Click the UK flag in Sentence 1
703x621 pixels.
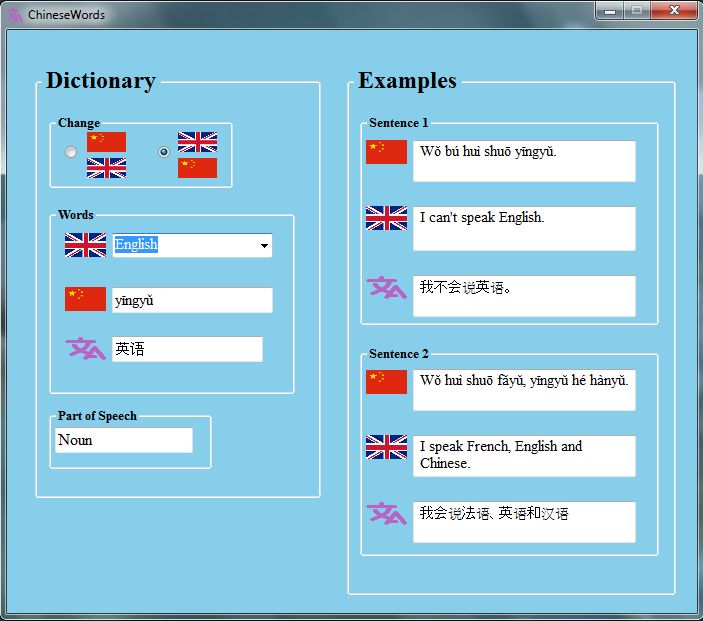click(x=386, y=218)
